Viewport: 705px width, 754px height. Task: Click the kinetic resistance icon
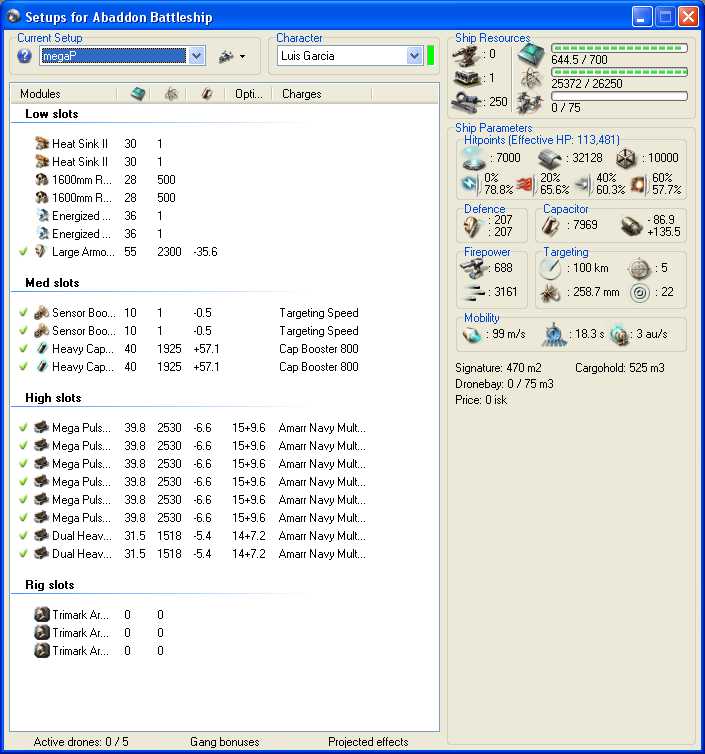pyautogui.click(x=582, y=184)
